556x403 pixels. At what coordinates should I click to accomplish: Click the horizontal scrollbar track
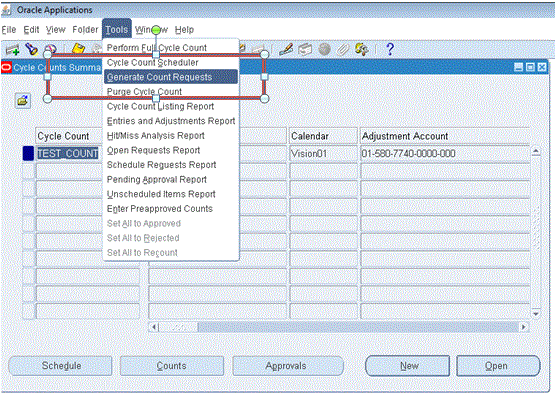(358, 327)
